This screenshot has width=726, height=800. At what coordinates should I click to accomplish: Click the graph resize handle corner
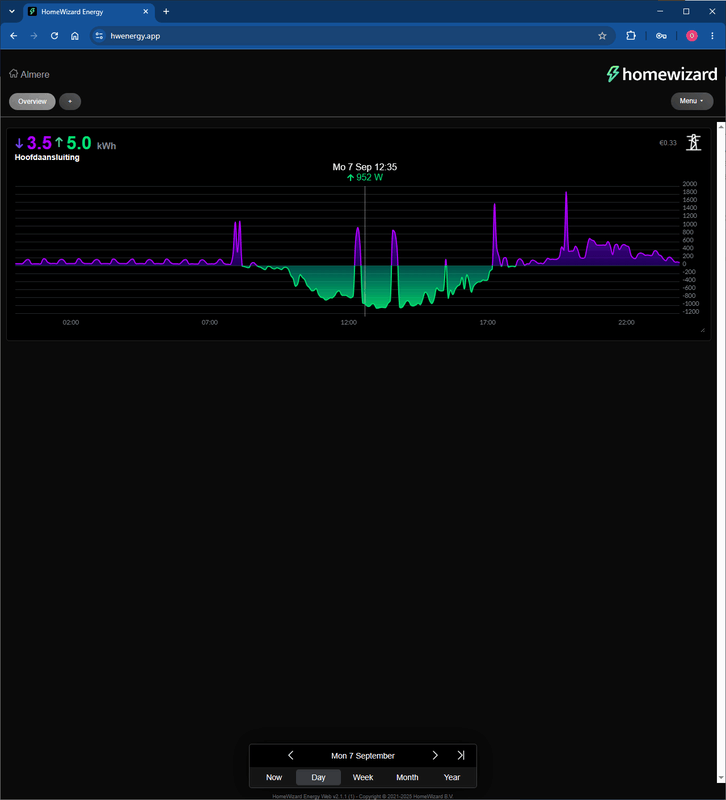[x=703, y=330]
